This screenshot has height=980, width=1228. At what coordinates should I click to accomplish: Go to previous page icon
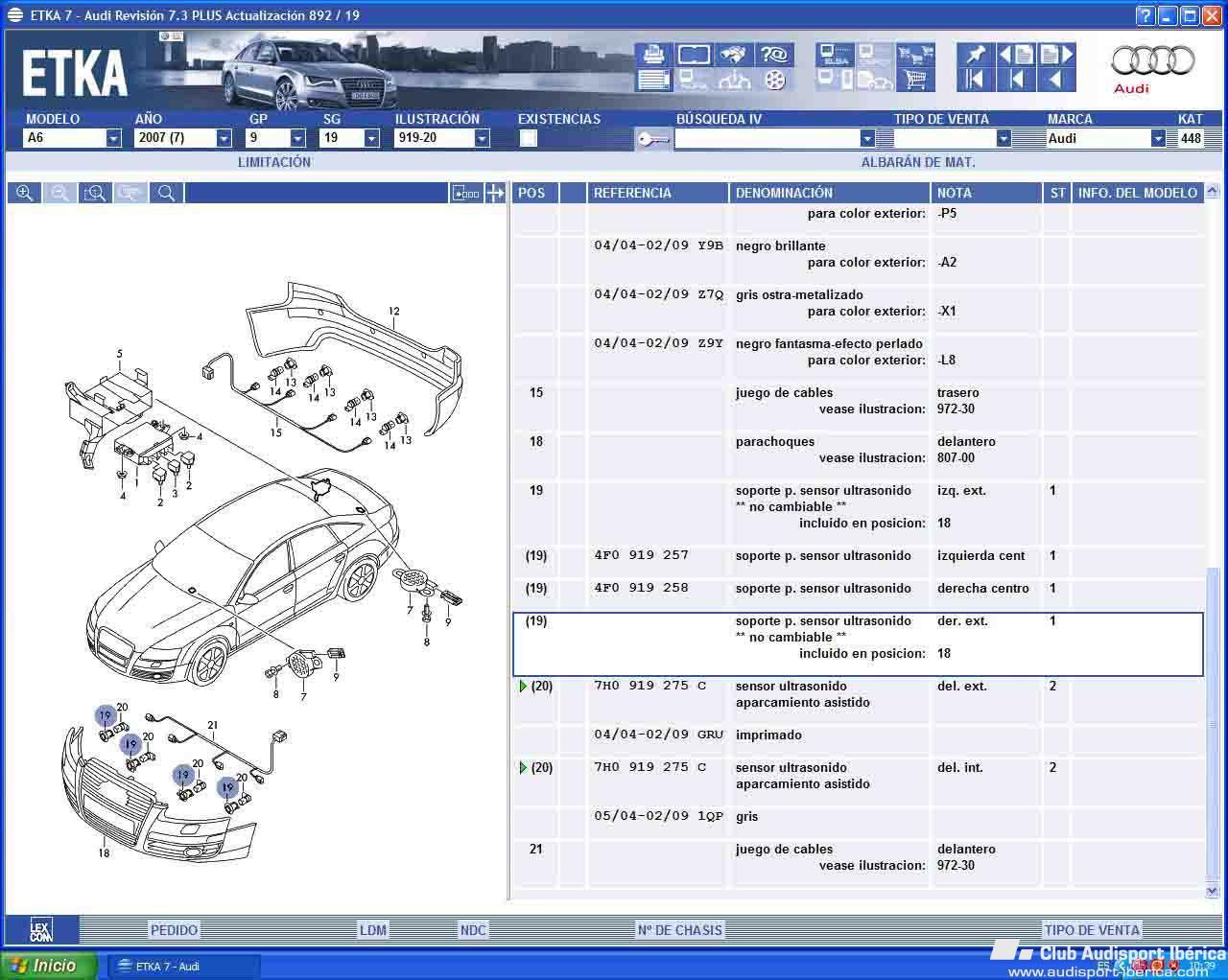pyautogui.click(x=1015, y=55)
